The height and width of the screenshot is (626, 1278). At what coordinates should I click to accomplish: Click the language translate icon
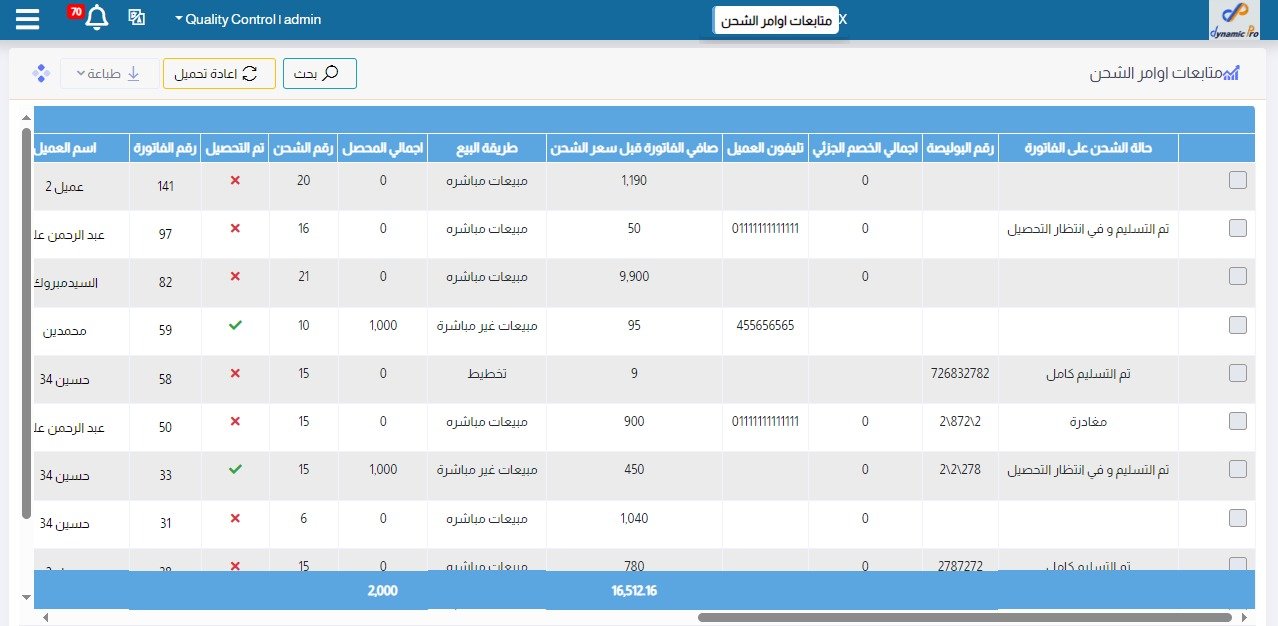point(137,18)
